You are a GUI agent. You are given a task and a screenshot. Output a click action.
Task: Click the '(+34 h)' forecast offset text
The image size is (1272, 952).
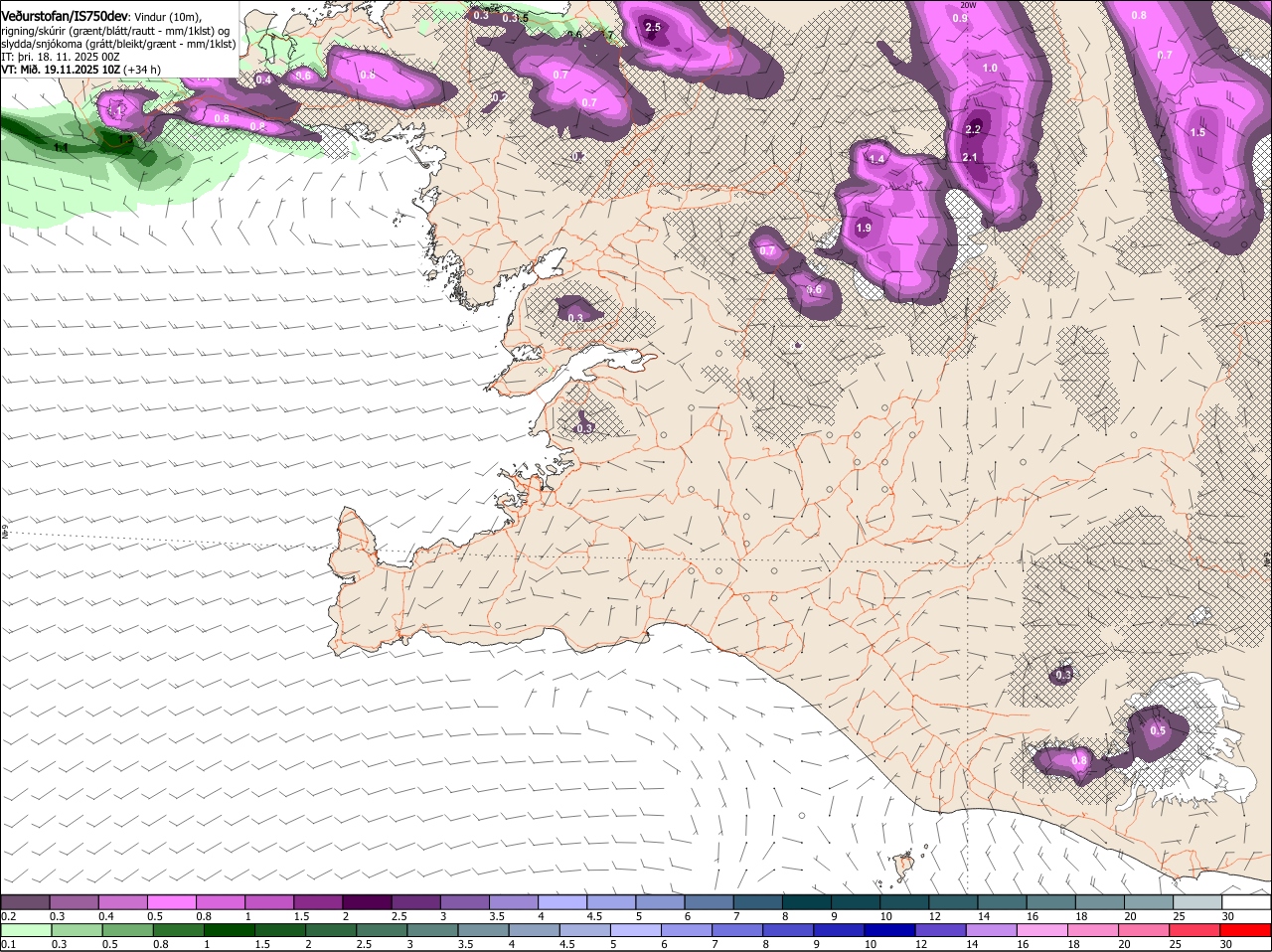[x=142, y=70]
